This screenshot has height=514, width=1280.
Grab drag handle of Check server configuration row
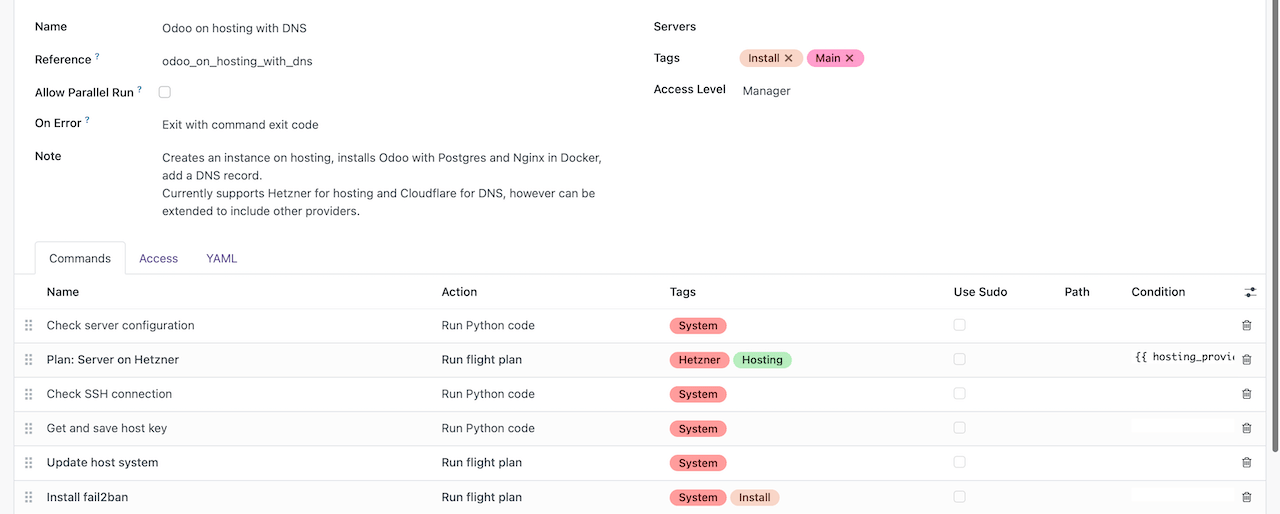pyautogui.click(x=29, y=325)
